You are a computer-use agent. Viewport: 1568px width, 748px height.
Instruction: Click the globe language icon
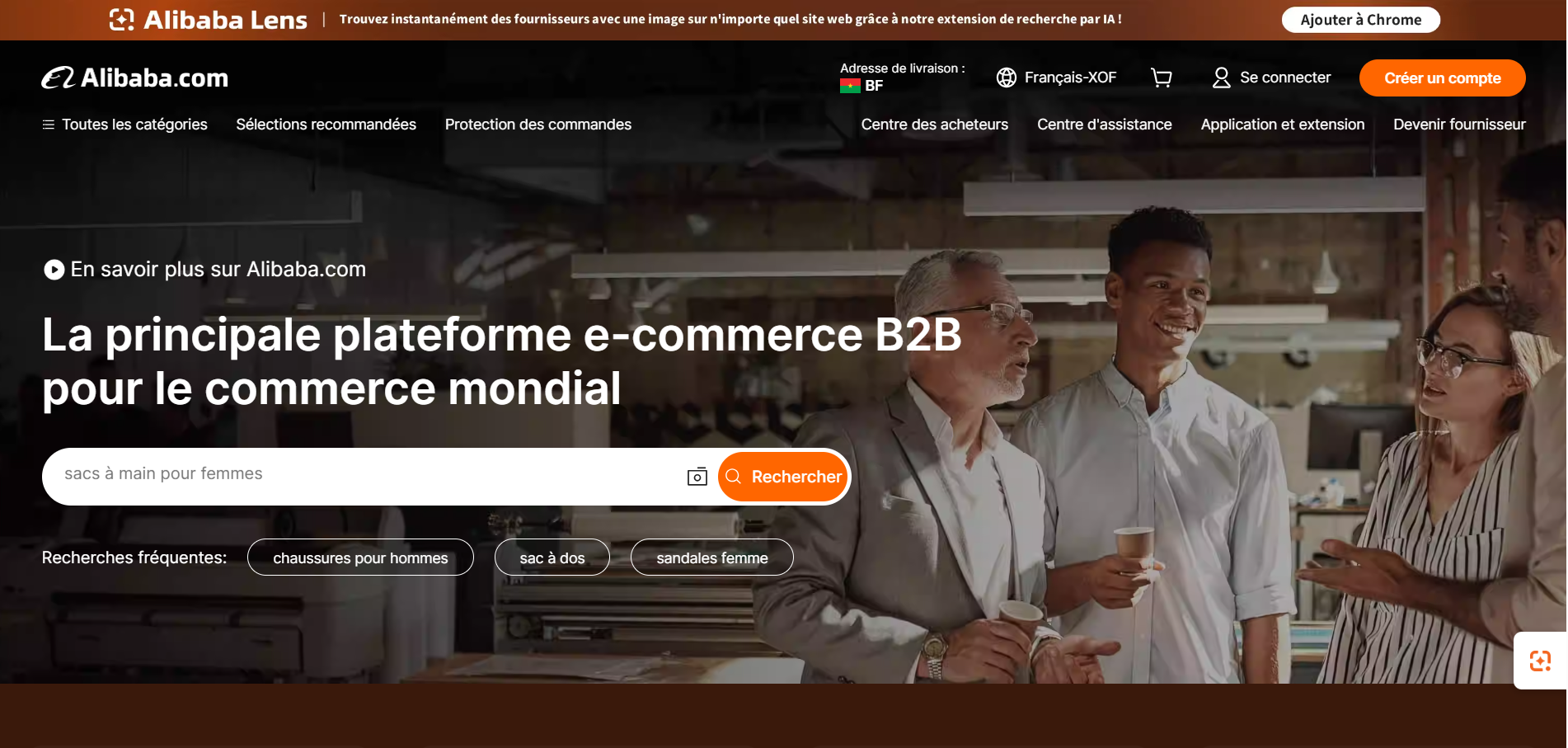(x=1006, y=78)
